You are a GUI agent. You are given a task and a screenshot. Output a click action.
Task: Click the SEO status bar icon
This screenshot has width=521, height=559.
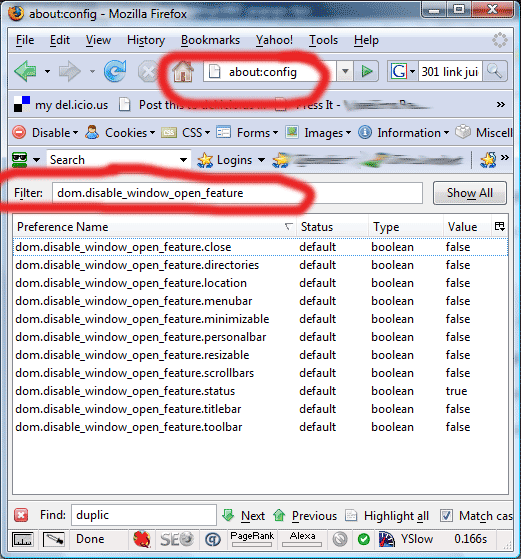pyautogui.click(x=177, y=539)
